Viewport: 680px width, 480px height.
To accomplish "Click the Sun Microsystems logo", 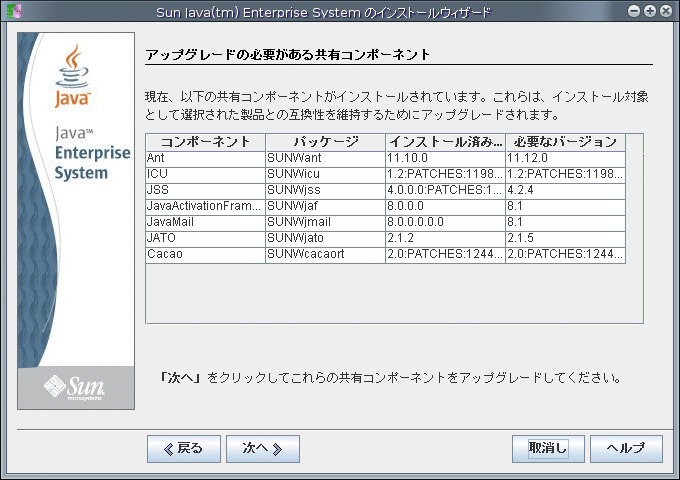I will pos(75,387).
